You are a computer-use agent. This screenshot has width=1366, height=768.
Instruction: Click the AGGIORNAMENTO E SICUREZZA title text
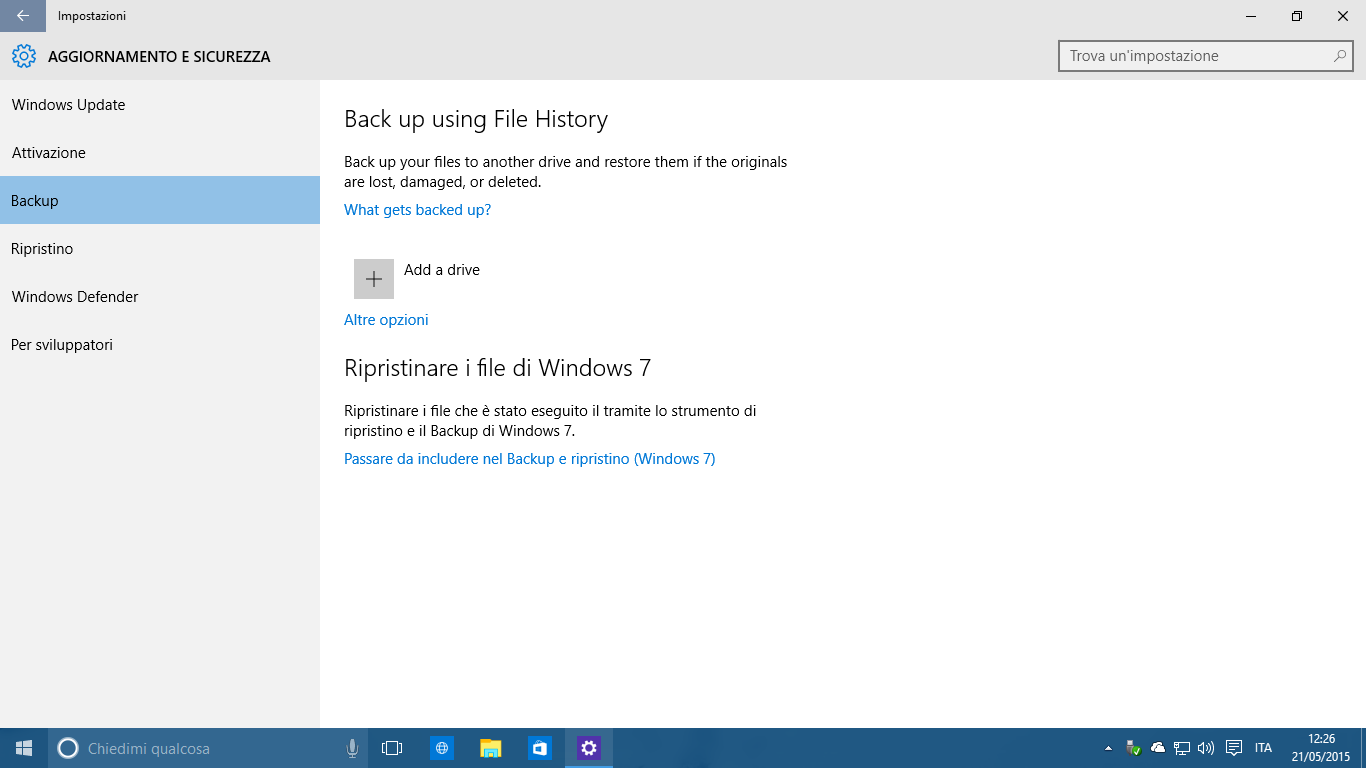[159, 57]
